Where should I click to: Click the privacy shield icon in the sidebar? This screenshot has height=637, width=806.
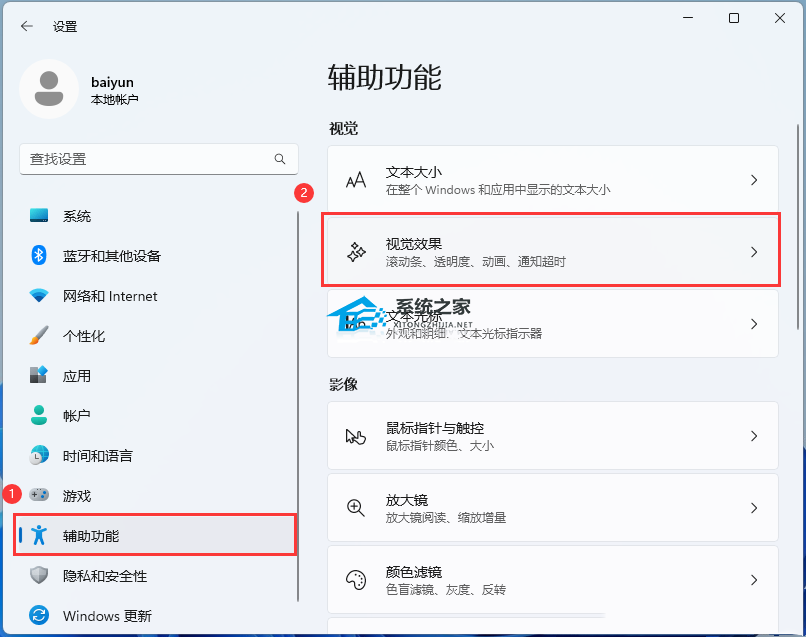point(39,575)
